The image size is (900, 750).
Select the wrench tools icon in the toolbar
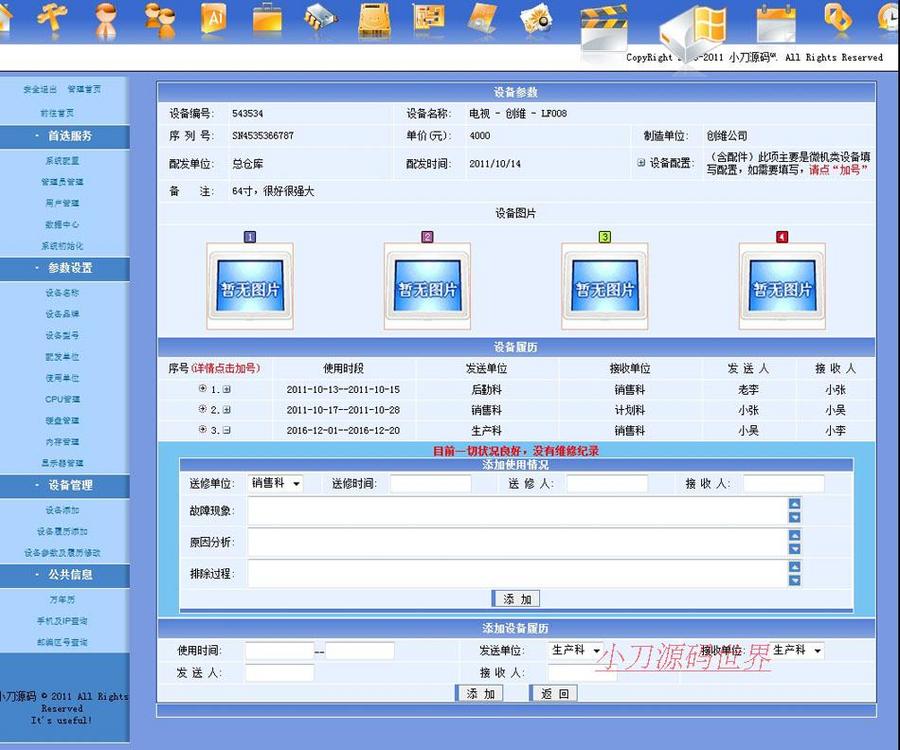pyautogui.click(x=55, y=20)
